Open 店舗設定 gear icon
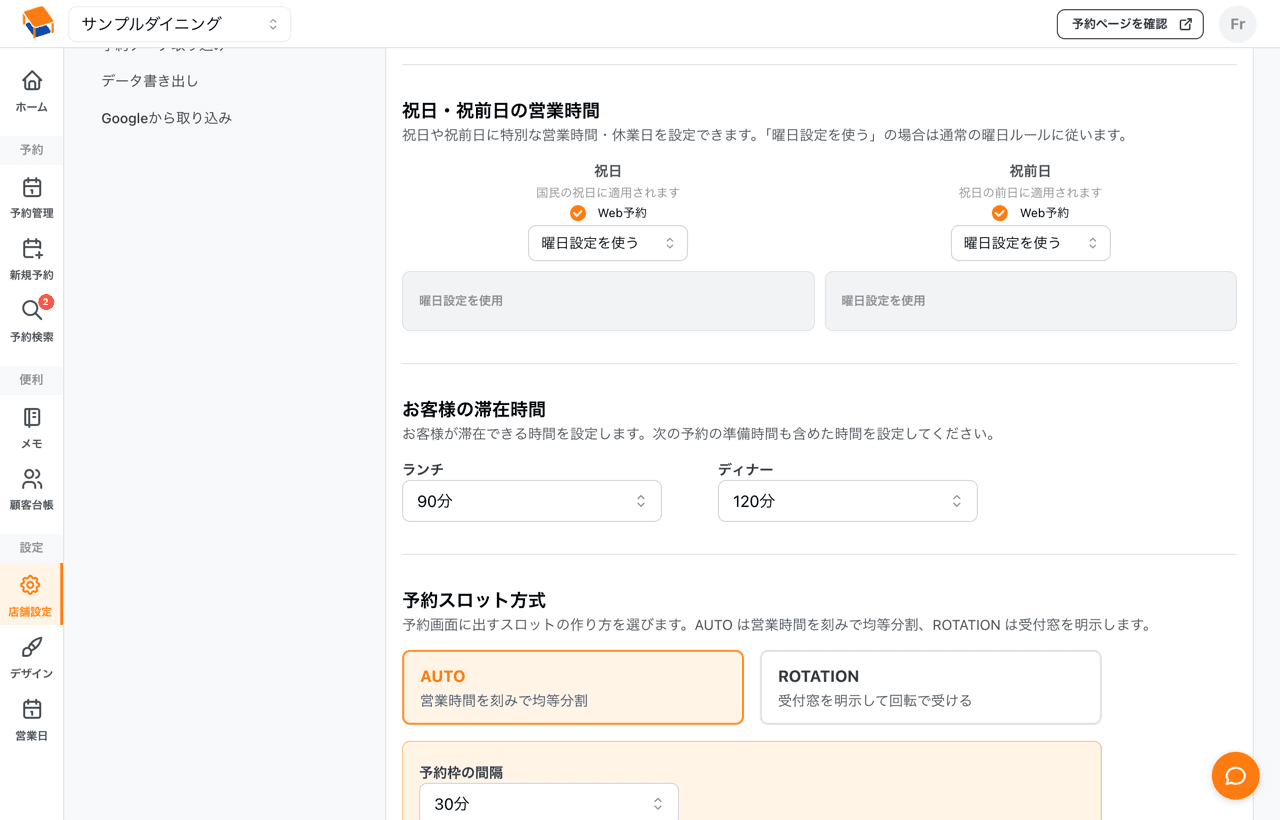The width and height of the screenshot is (1280, 820). coord(30,585)
